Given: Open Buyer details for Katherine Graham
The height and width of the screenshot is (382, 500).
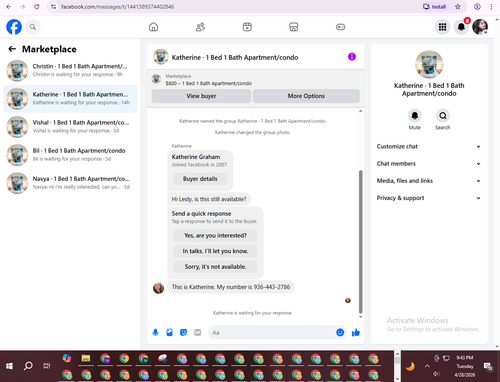Looking at the screenshot, I should pos(200,179).
